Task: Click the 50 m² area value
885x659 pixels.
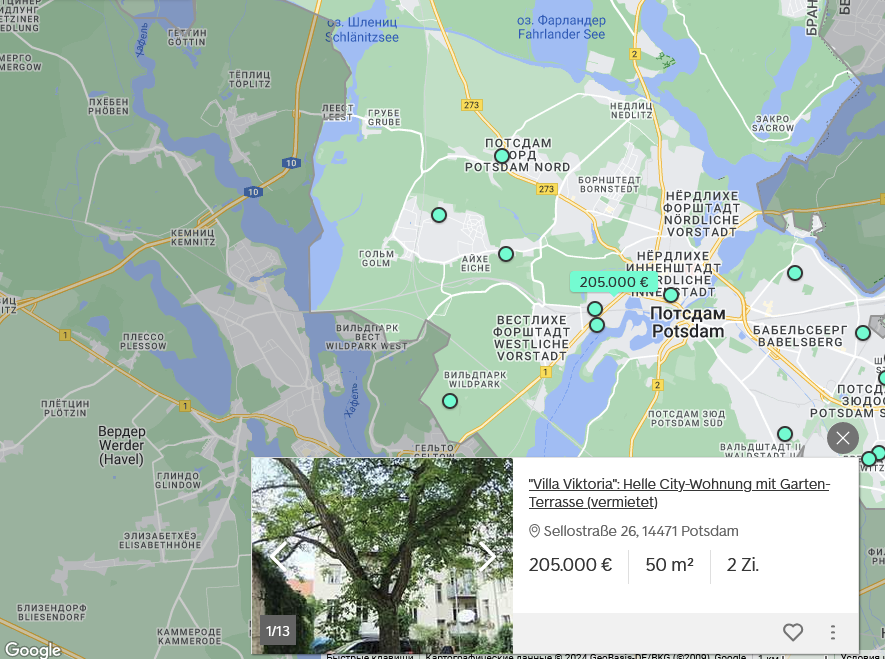Action: (669, 565)
